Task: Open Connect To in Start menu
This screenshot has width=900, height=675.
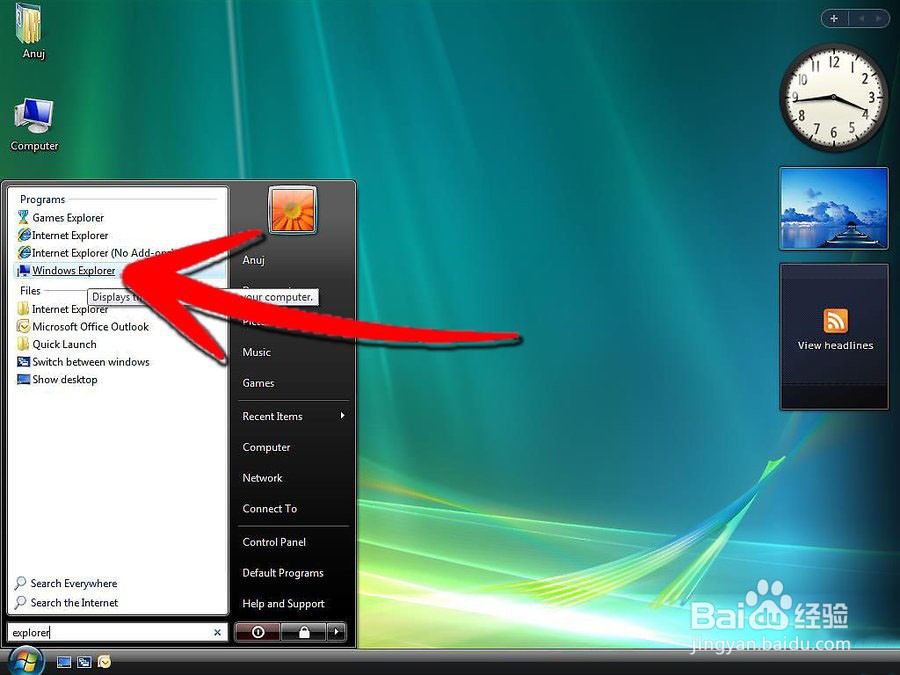Action: click(270, 509)
